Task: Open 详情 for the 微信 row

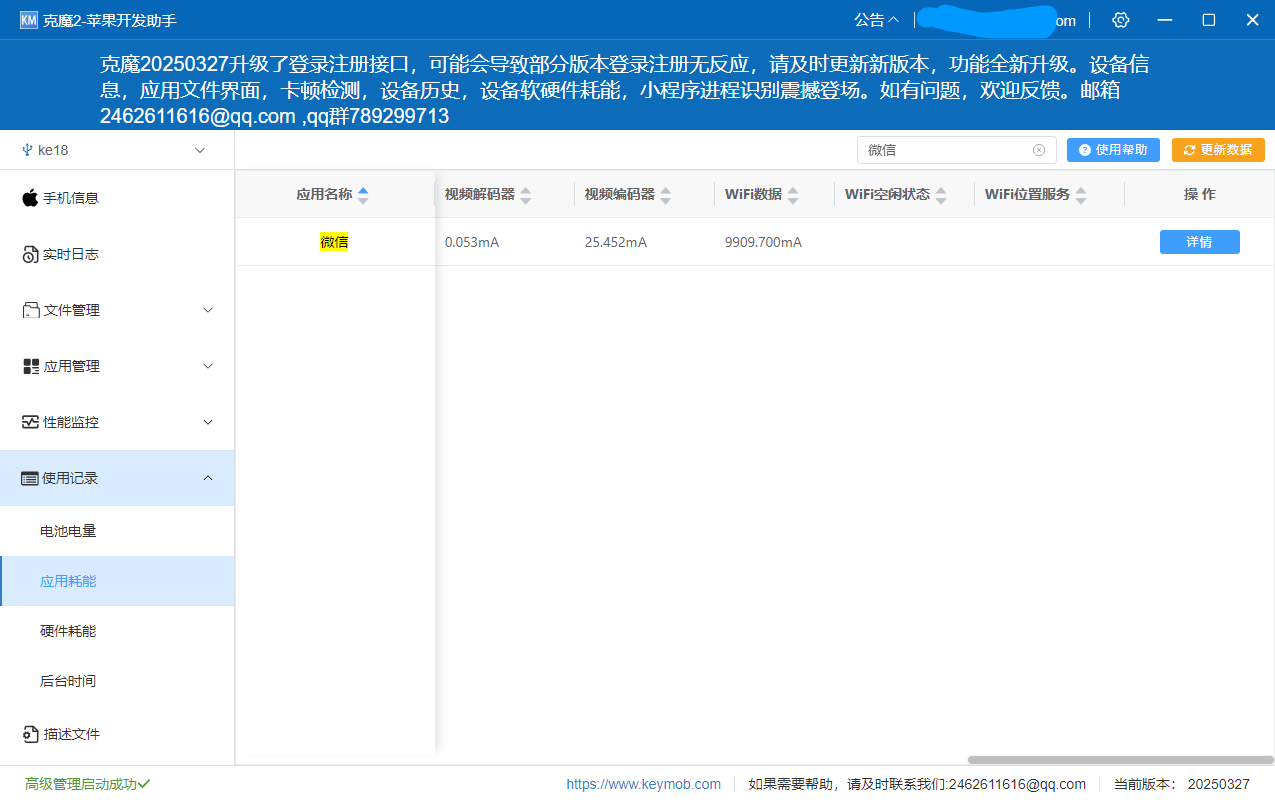Action: tap(1200, 242)
